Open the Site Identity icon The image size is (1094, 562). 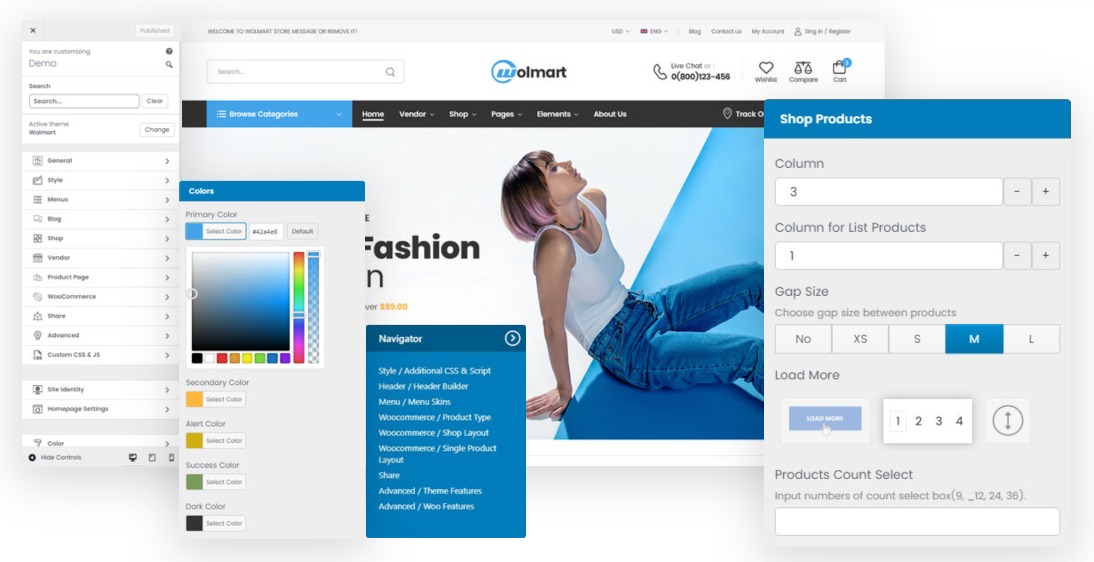point(38,390)
